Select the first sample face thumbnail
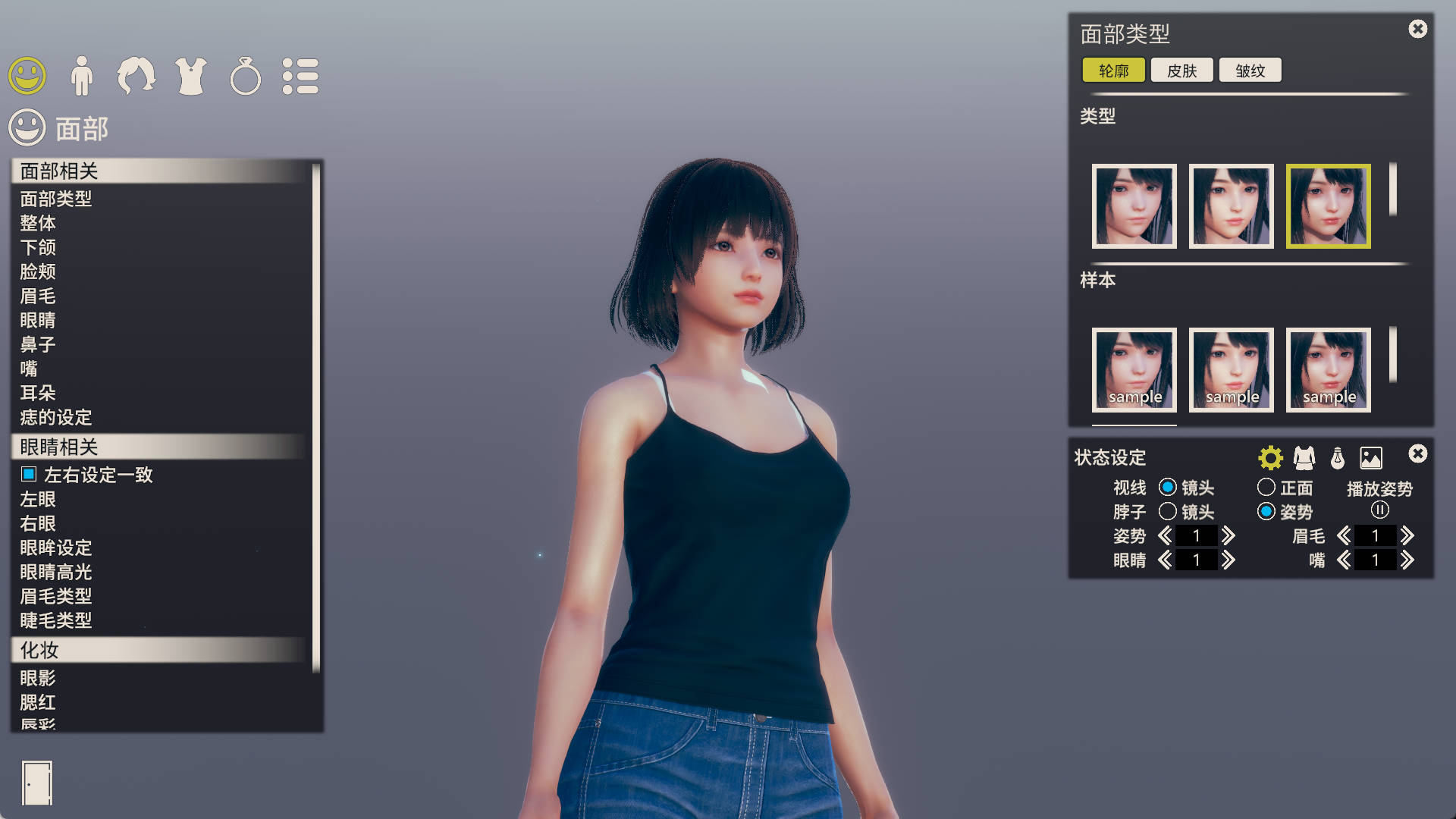This screenshot has width=1456, height=819. tap(1134, 371)
